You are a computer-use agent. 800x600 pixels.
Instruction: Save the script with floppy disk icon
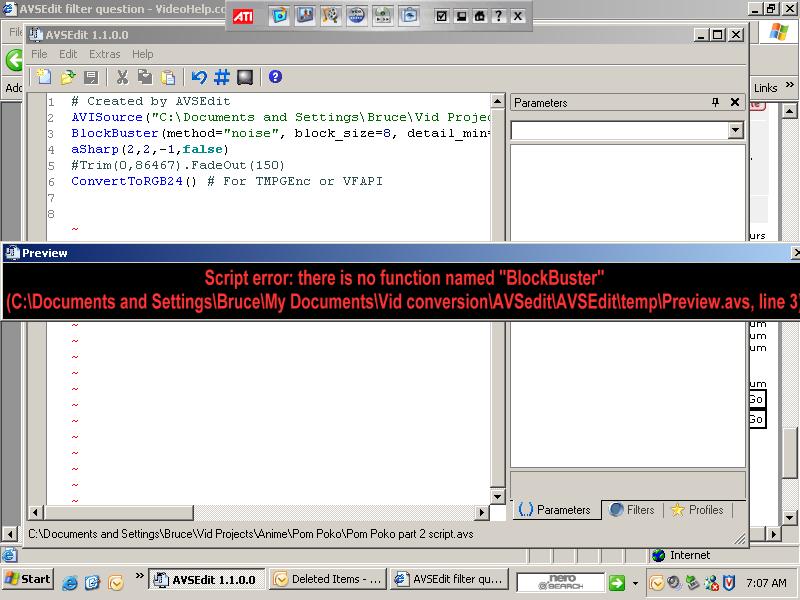click(x=91, y=77)
